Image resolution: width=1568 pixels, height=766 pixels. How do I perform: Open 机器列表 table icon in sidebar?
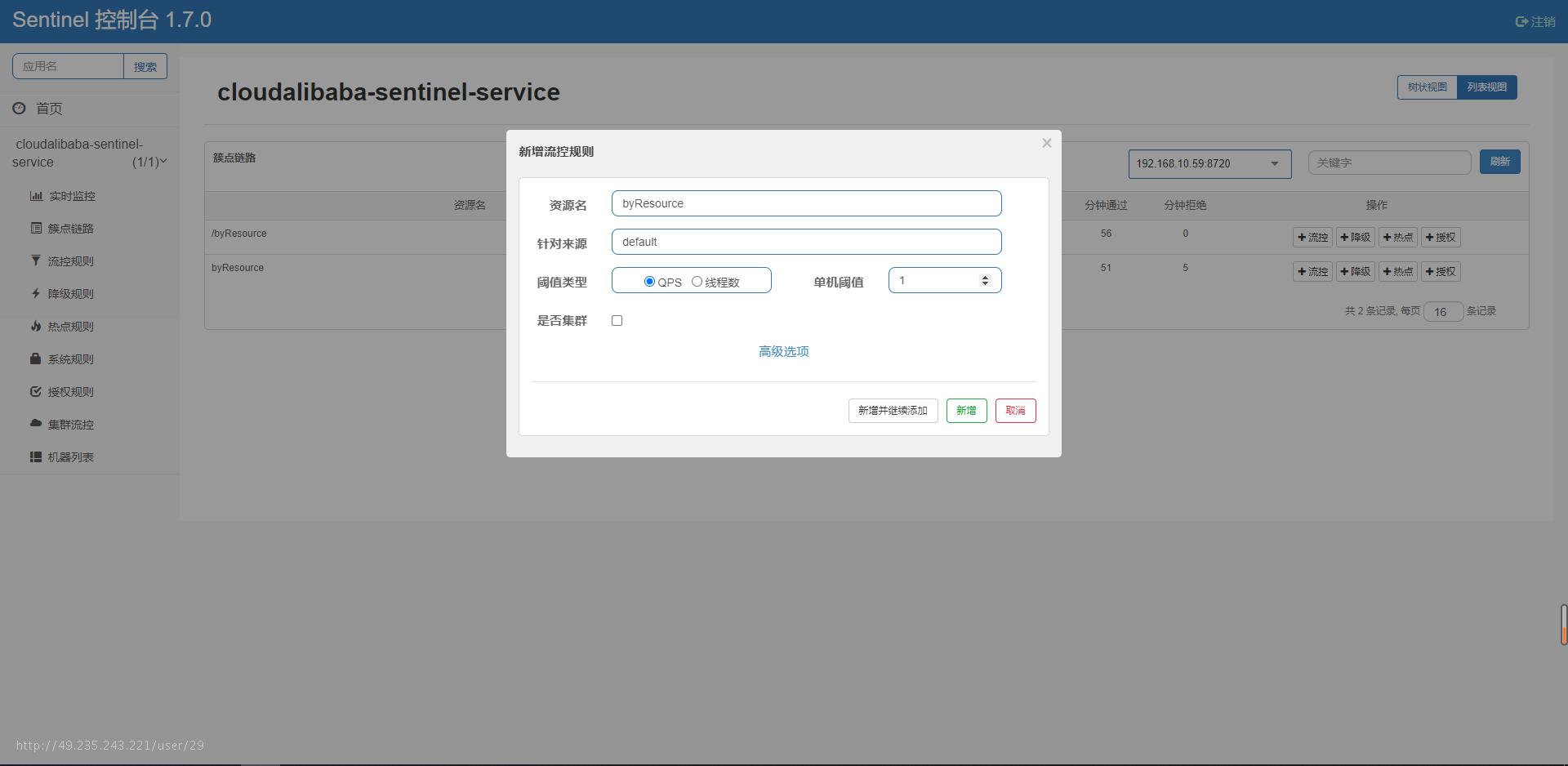tap(36, 457)
